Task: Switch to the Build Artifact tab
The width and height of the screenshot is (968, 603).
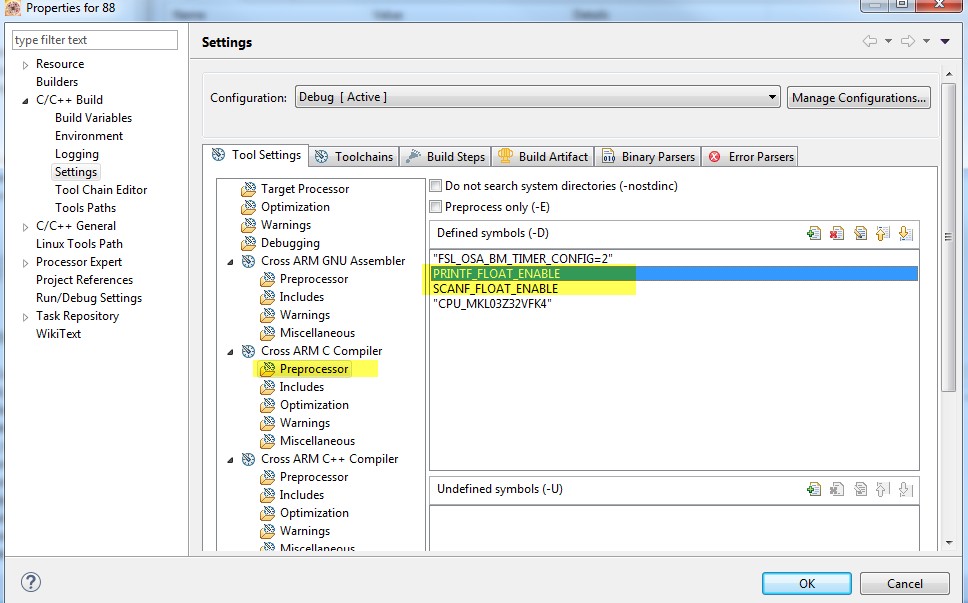Action: tap(543, 157)
